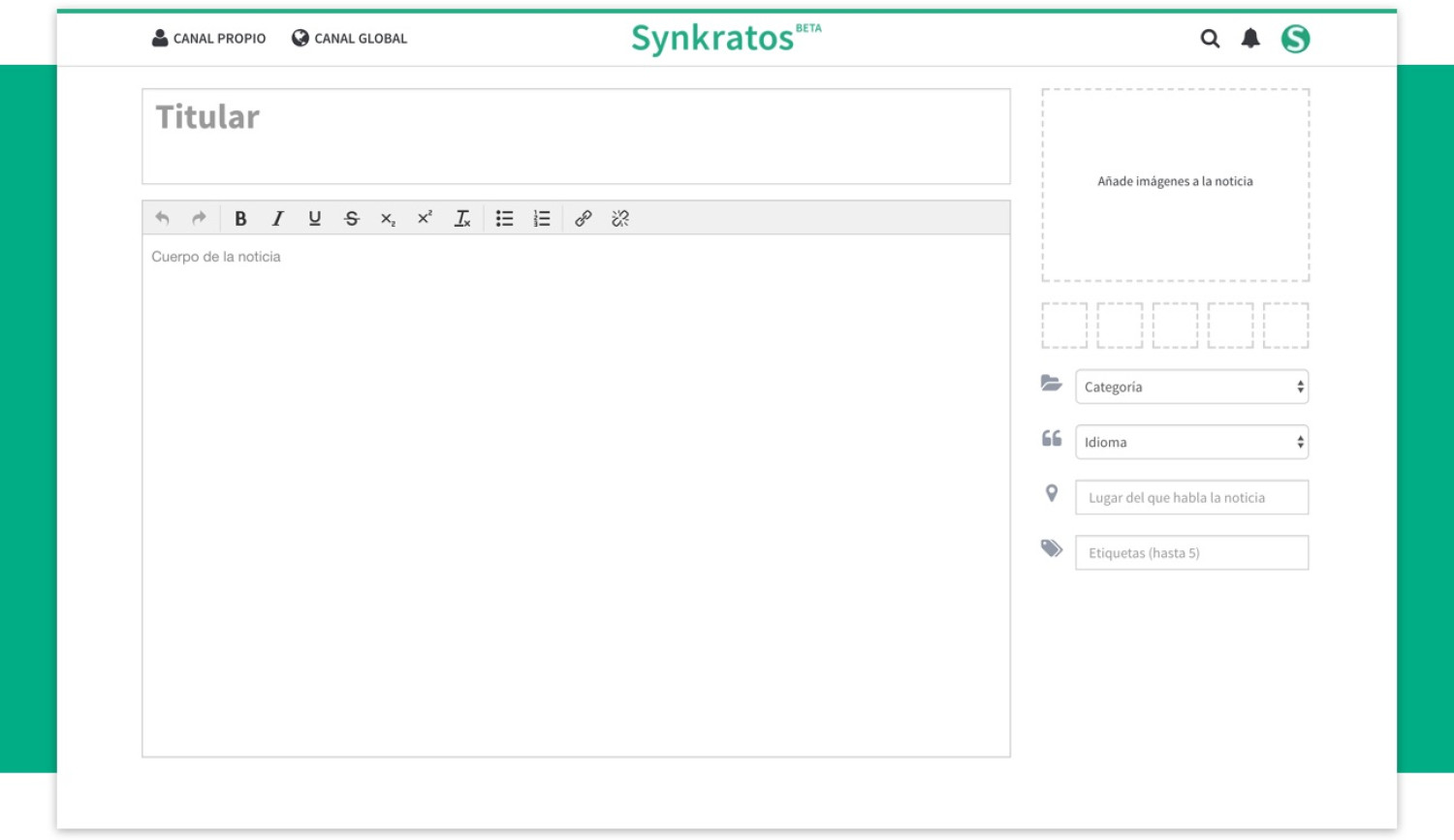Apply superscript formatting
The image size is (1454, 840).
[425, 218]
